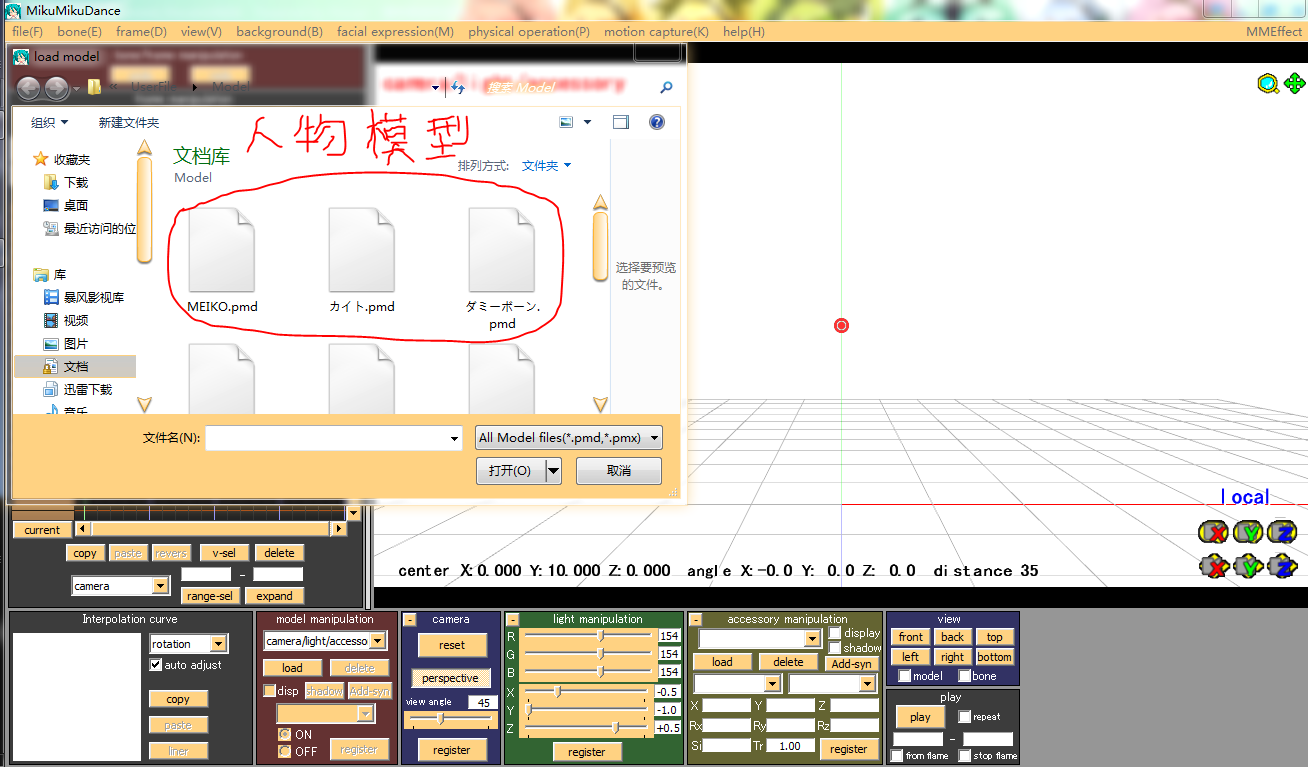Image resolution: width=1308 pixels, height=767 pixels.
Task: Click the upper Z axis rotation icon
Action: [1281, 532]
